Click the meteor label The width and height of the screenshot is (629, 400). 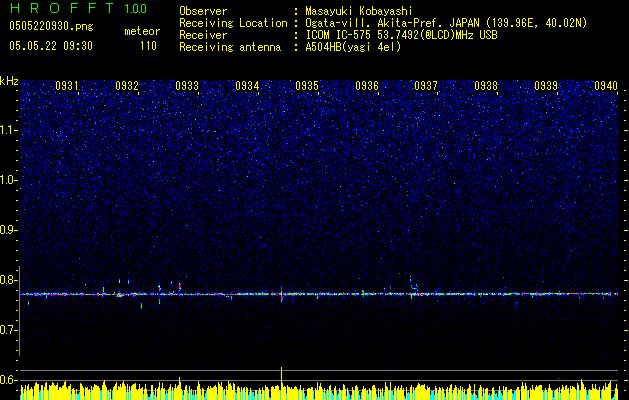(142, 31)
